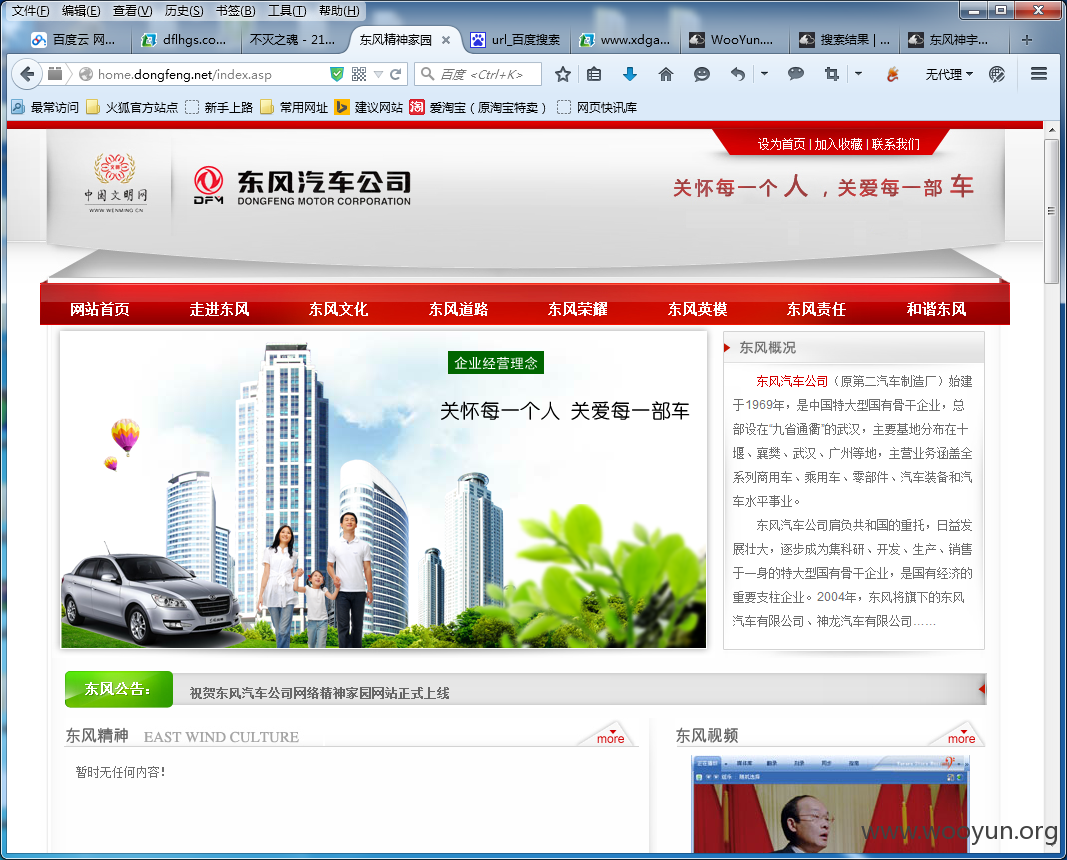
Task: Open the 东风道路 navigation item
Action: click(x=458, y=309)
